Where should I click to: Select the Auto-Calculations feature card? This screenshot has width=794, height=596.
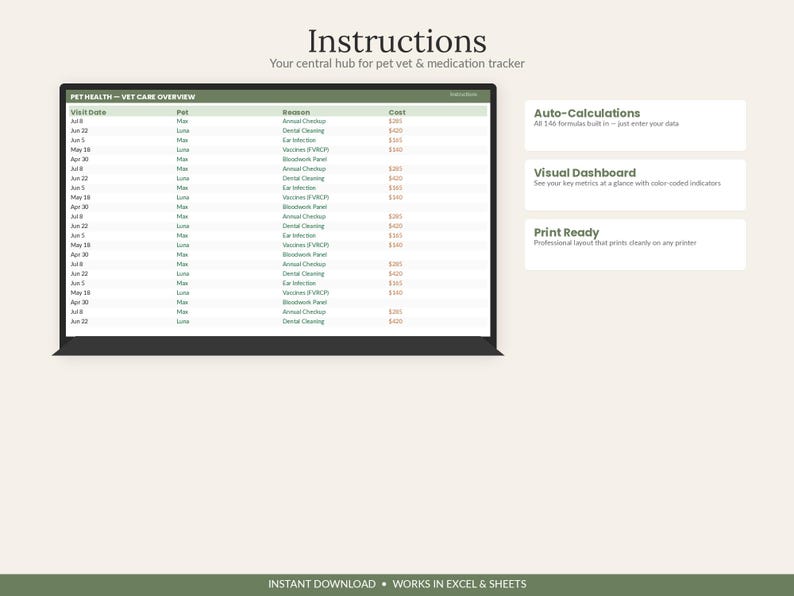[635, 125]
